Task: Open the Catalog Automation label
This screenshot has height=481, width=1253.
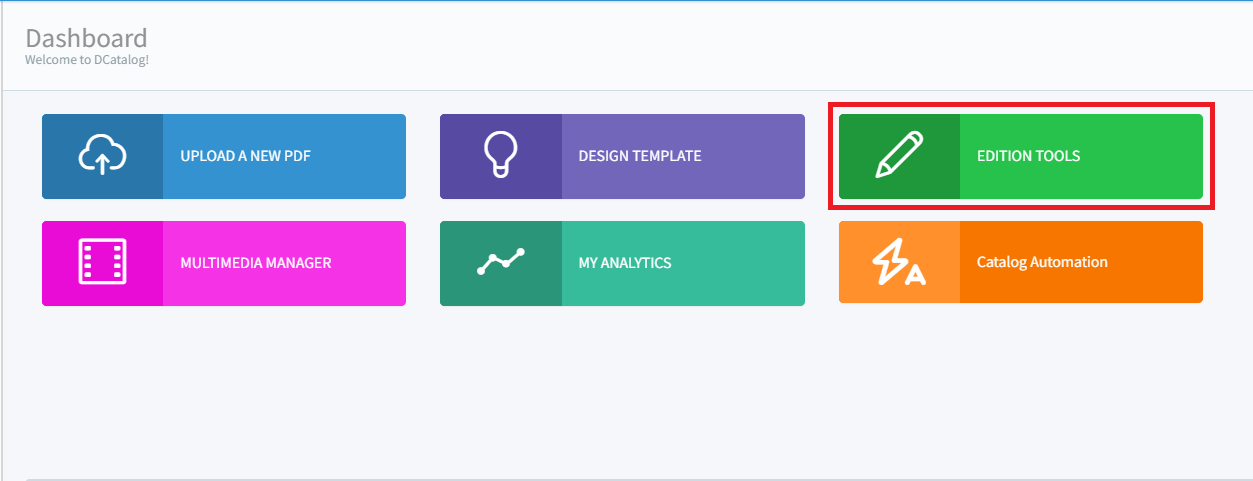Action: point(1042,263)
